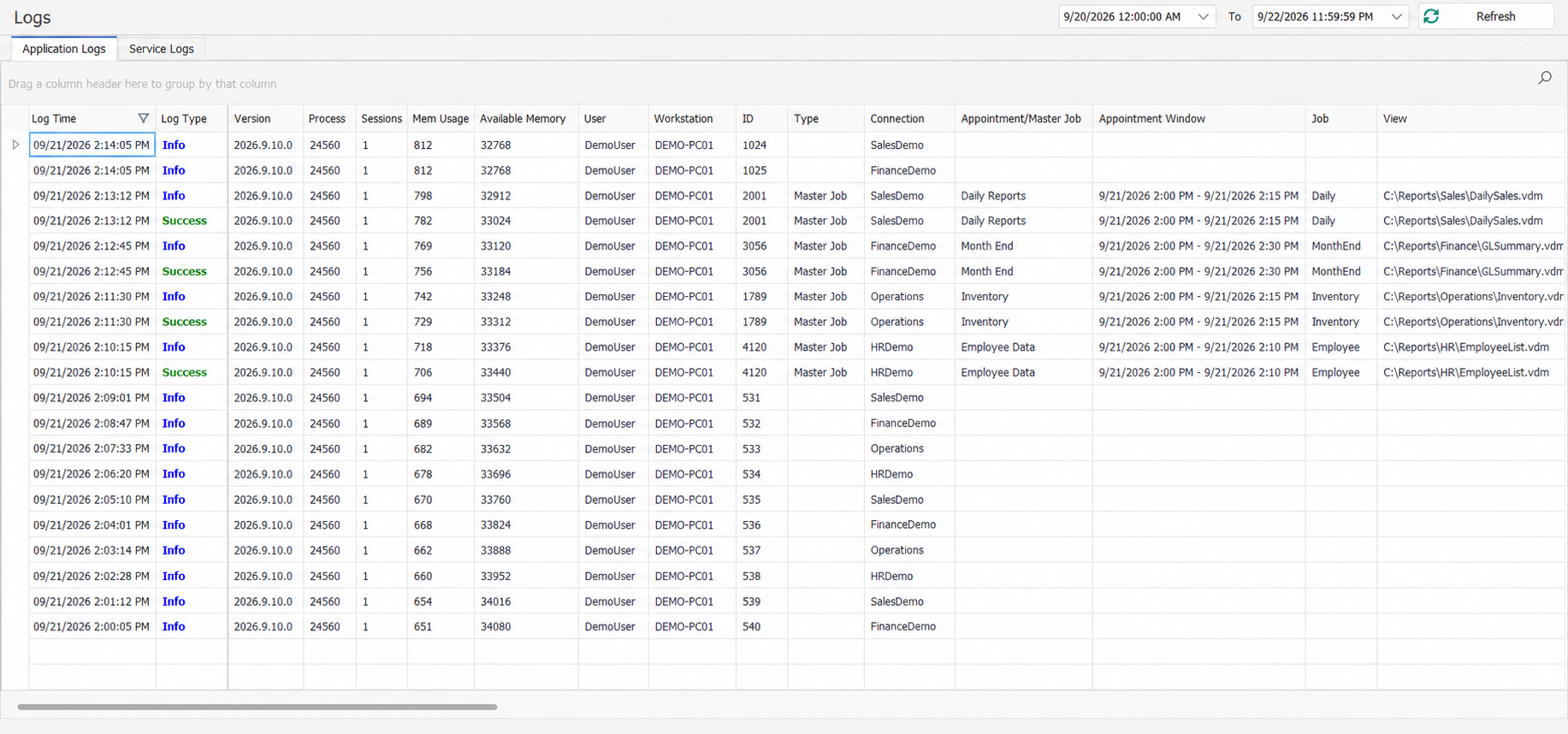Select the first Success row at 2:13:12 PM
The height and width of the screenshot is (734, 1568).
(796, 221)
